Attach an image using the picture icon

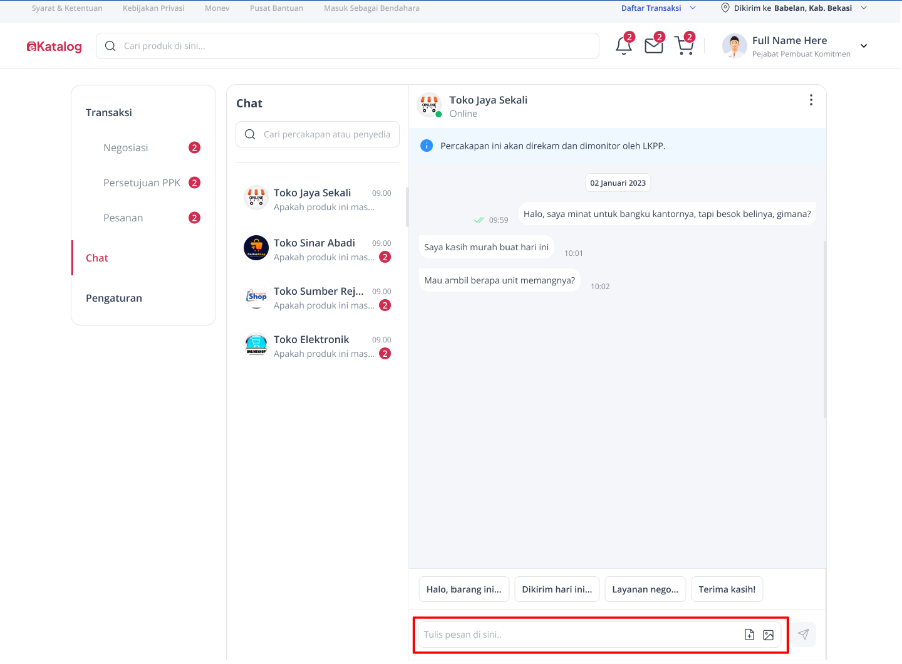click(x=768, y=635)
